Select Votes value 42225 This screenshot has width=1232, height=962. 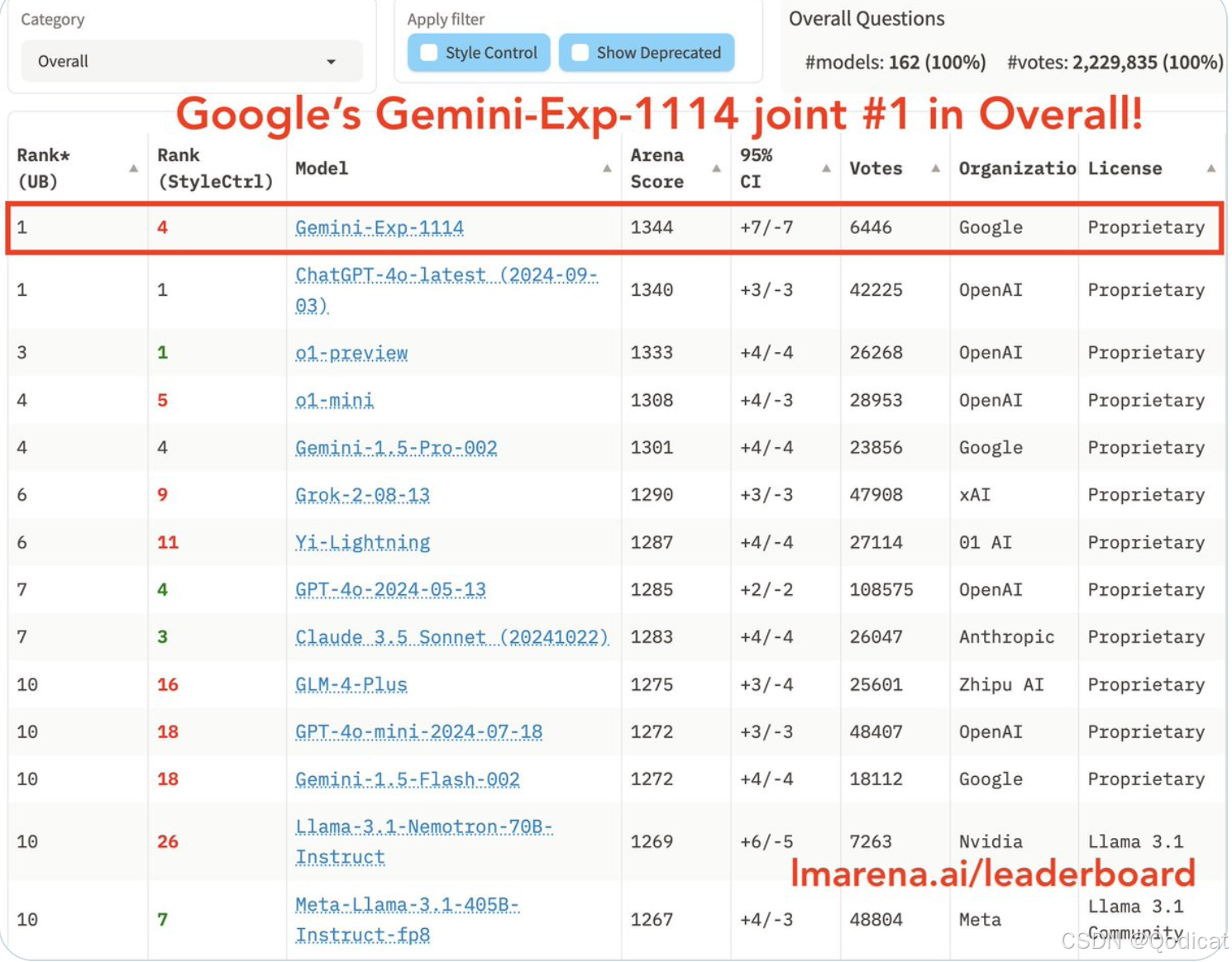click(x=876, y=290)
